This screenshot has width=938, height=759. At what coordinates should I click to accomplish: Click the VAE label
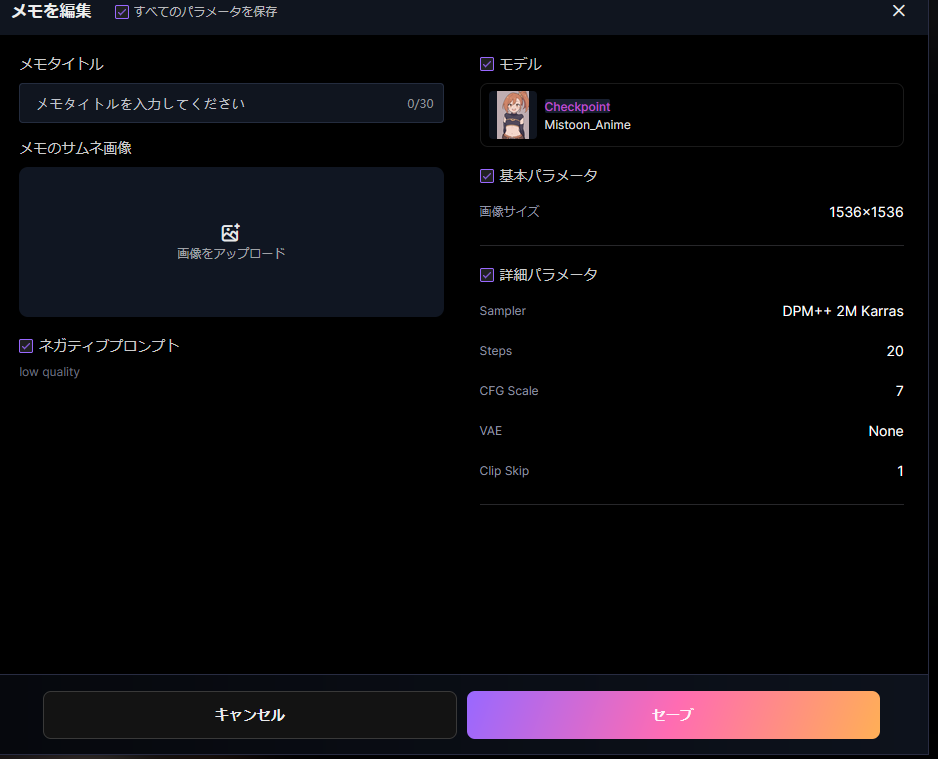coord(491,431)
